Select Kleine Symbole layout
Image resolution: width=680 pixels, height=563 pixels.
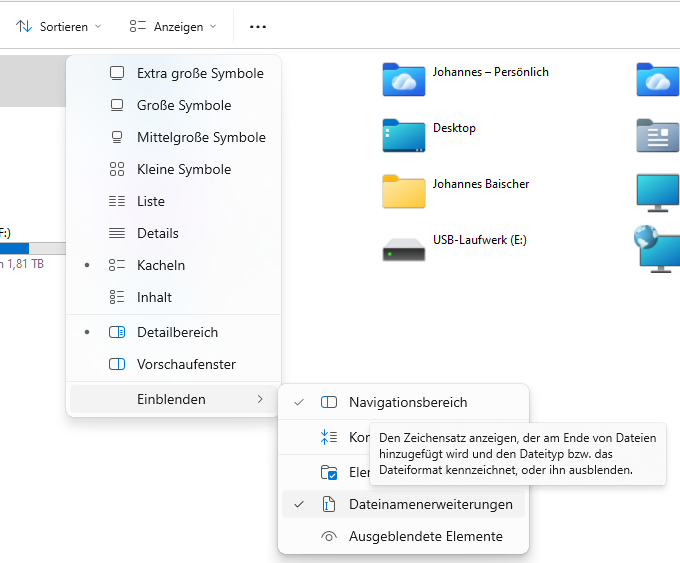click(183, 169)
